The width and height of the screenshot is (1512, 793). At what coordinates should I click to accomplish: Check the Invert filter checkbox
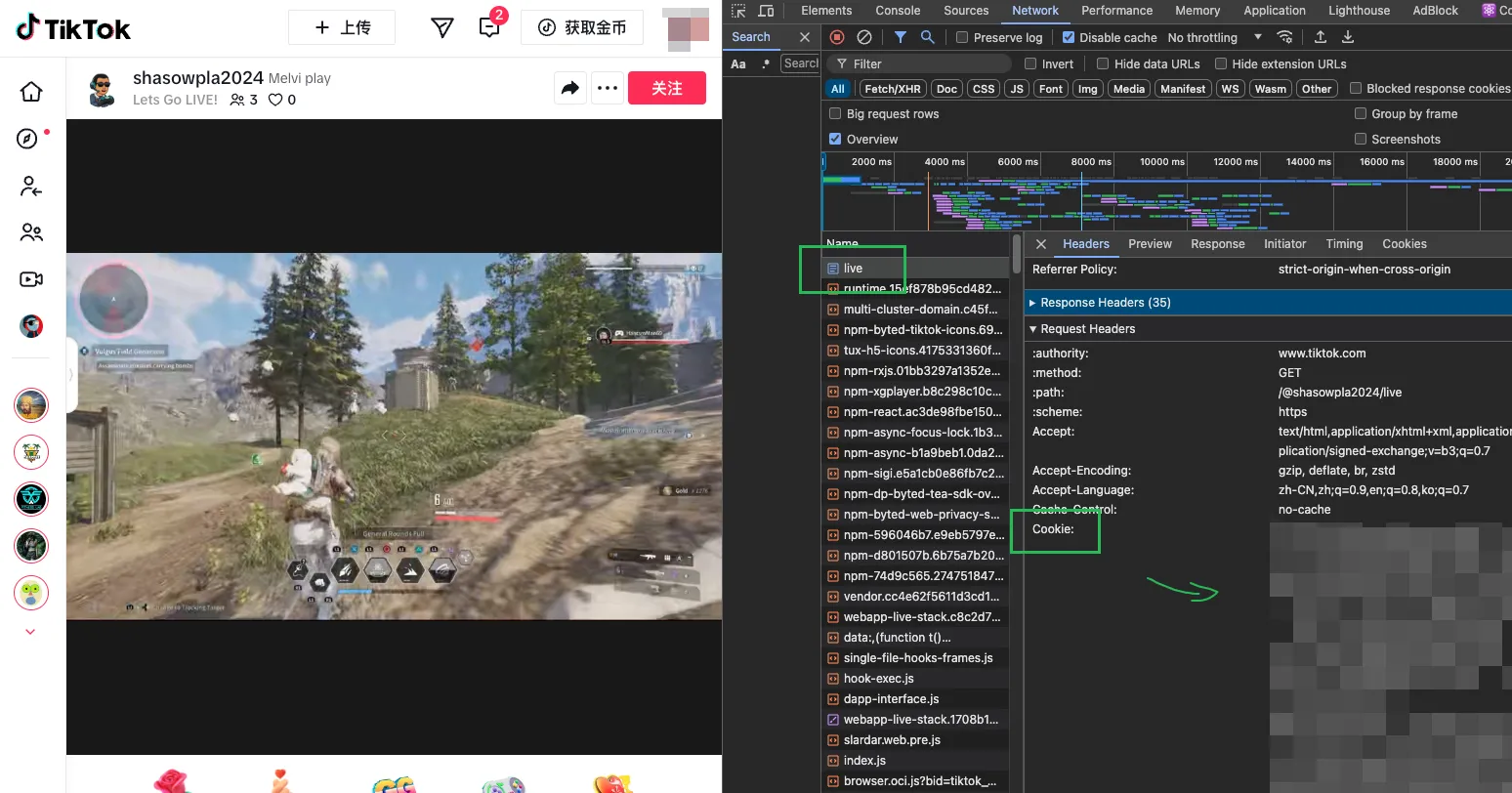coord(1030,63)
